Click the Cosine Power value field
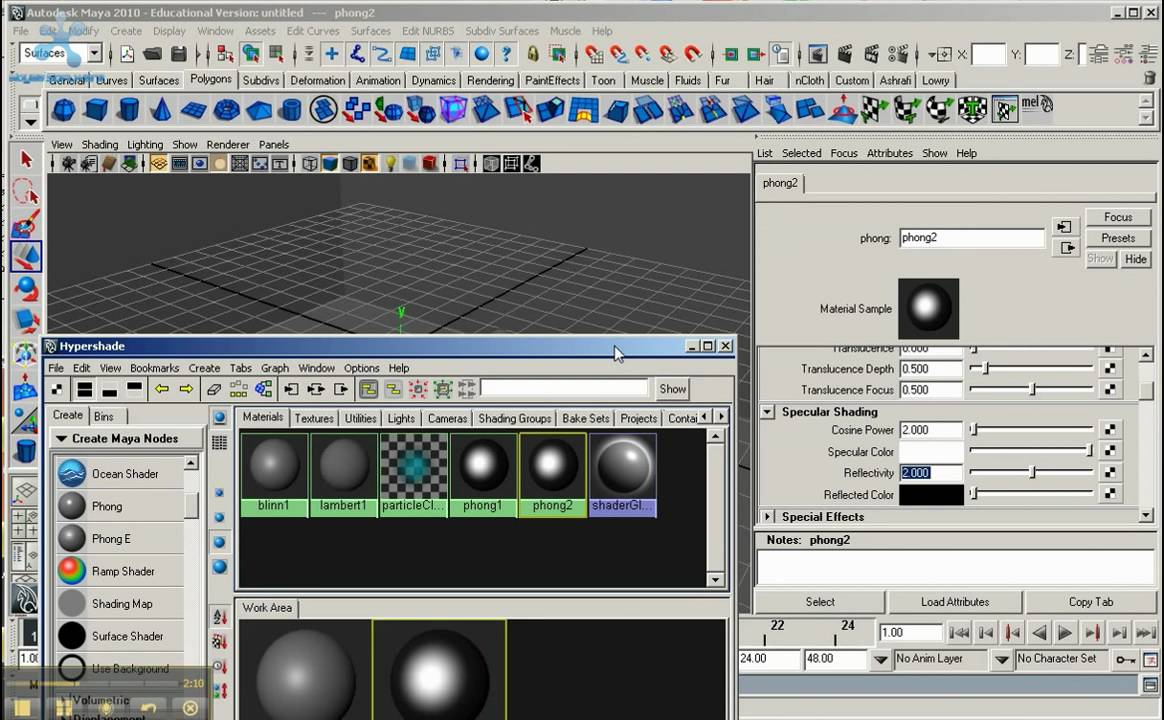Viewport: 1164px width, 720px height. point(931,430)
